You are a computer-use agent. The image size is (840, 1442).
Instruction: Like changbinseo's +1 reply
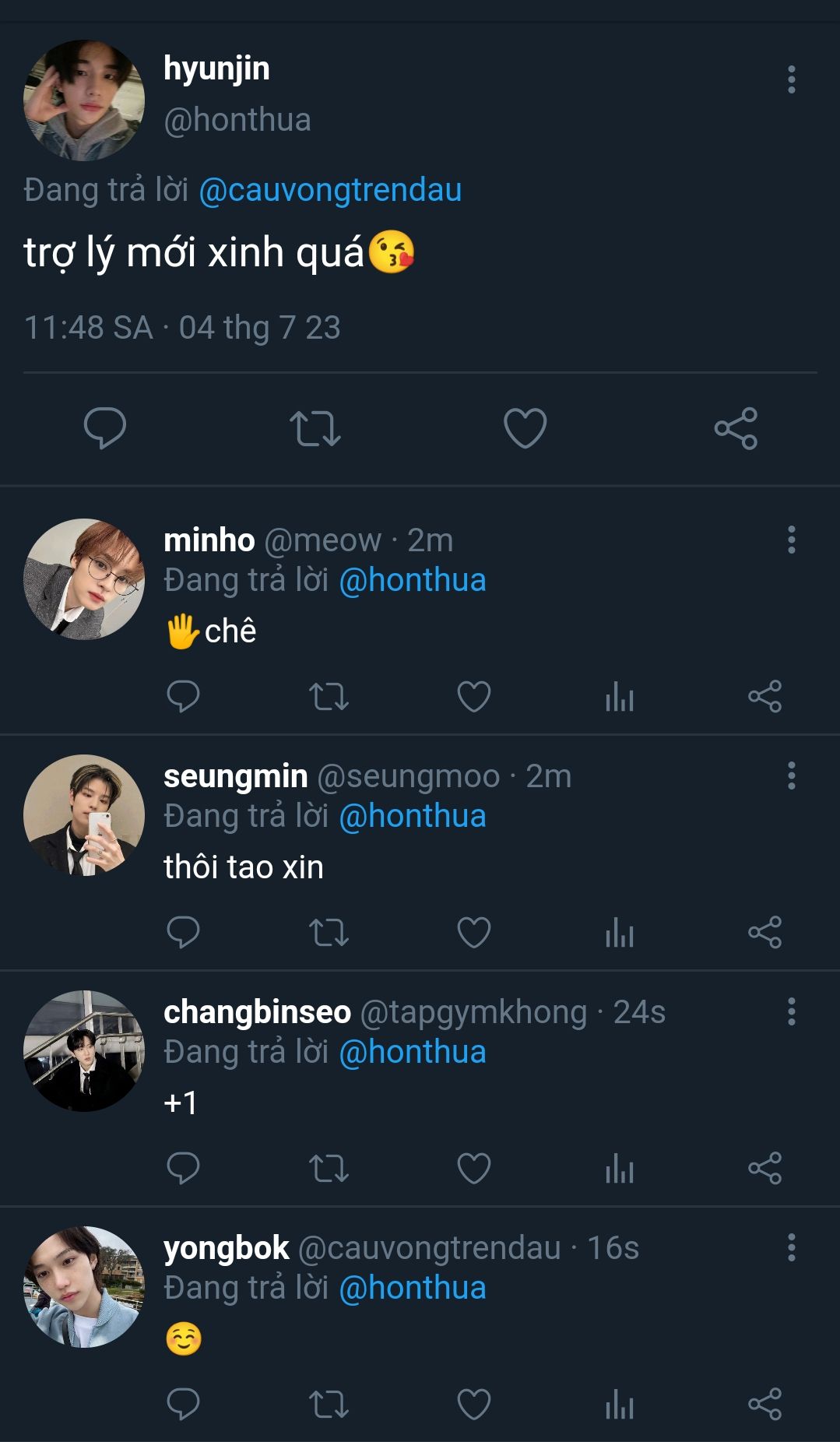[474, 1168]
